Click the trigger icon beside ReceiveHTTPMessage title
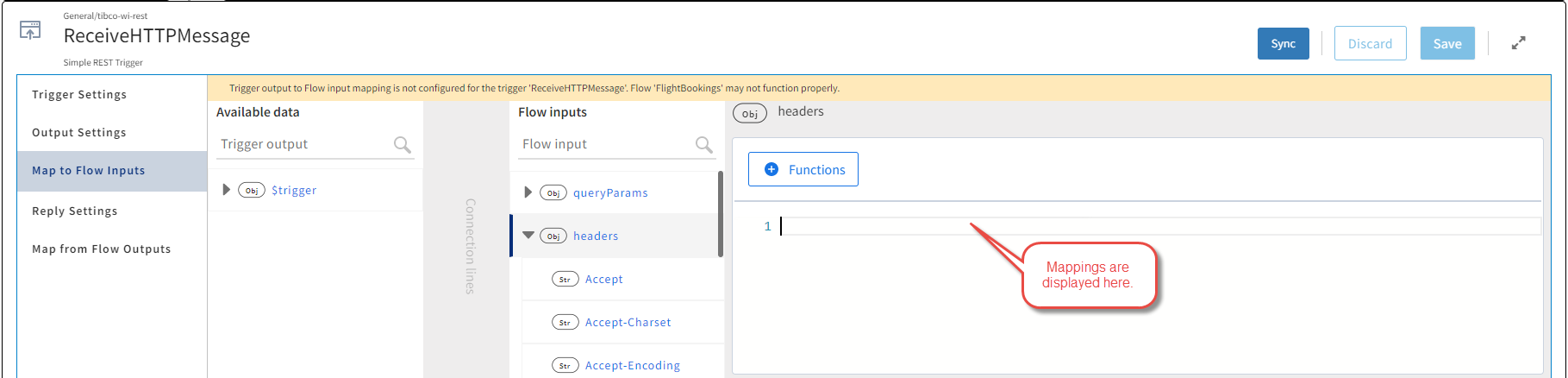 pos(30,31)
